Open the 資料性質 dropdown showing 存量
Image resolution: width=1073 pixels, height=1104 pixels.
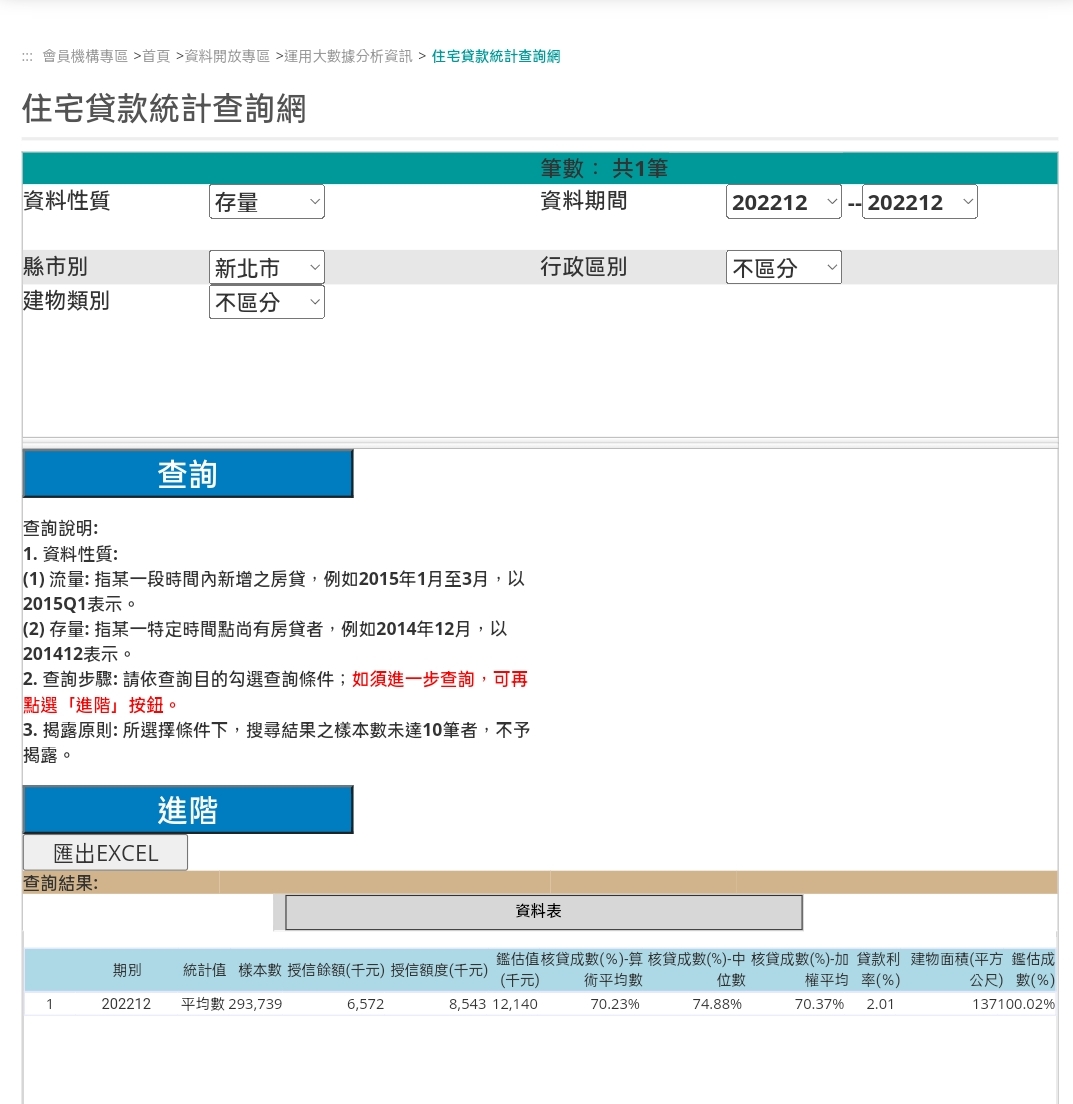(266, 202)
